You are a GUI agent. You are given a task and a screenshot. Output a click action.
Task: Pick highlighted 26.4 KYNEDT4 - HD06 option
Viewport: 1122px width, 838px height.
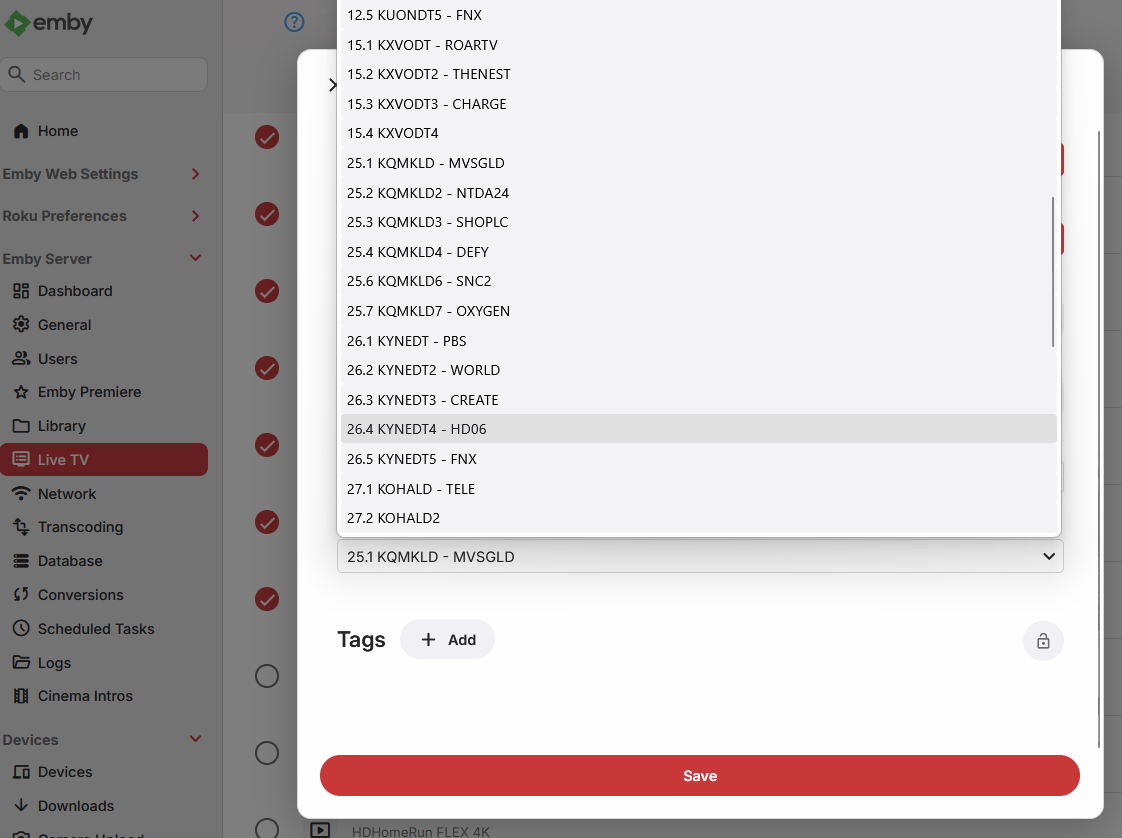tap(698, 429)
